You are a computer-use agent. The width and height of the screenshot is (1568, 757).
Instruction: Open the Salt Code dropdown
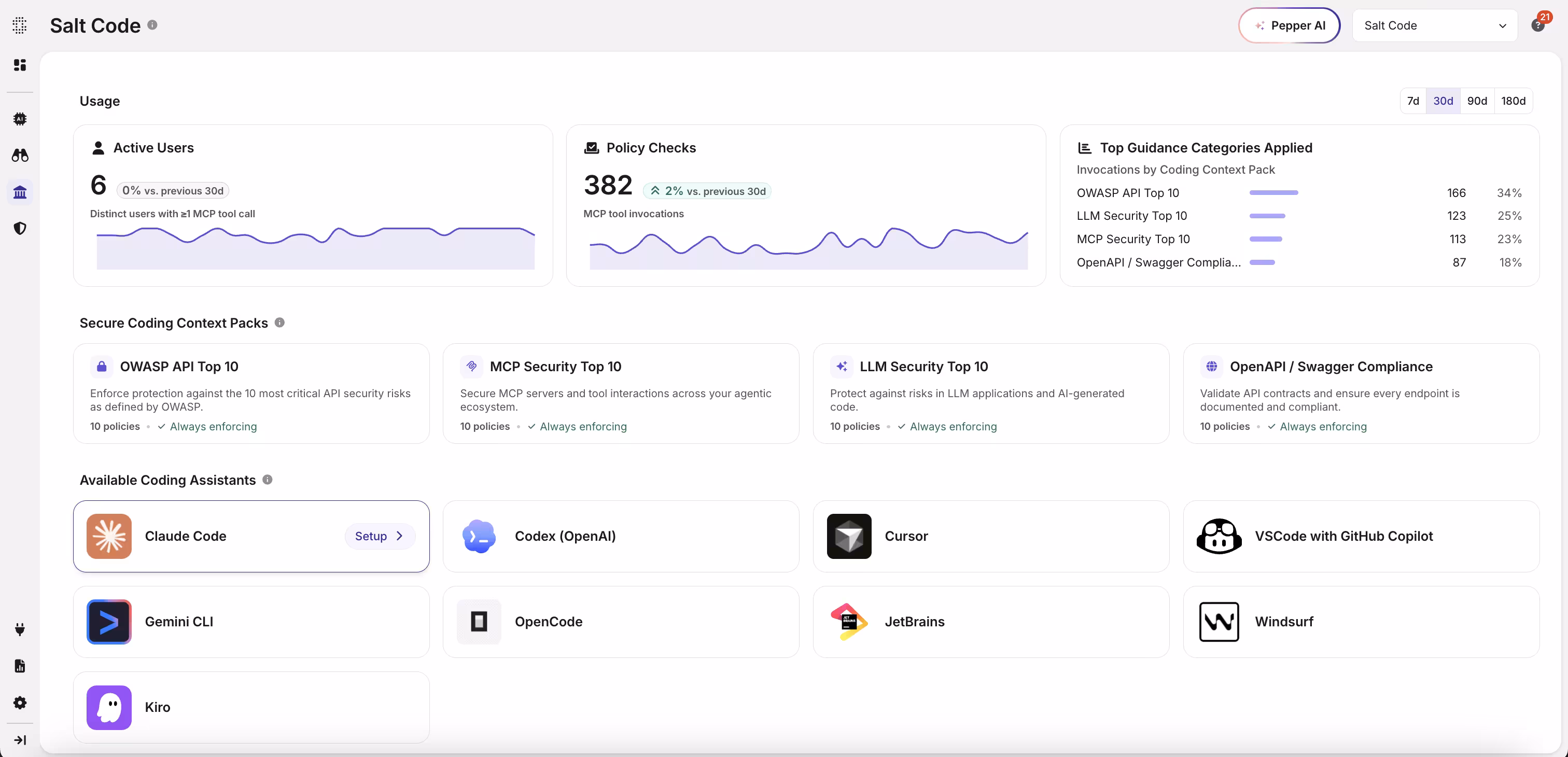click(1435, 25)
